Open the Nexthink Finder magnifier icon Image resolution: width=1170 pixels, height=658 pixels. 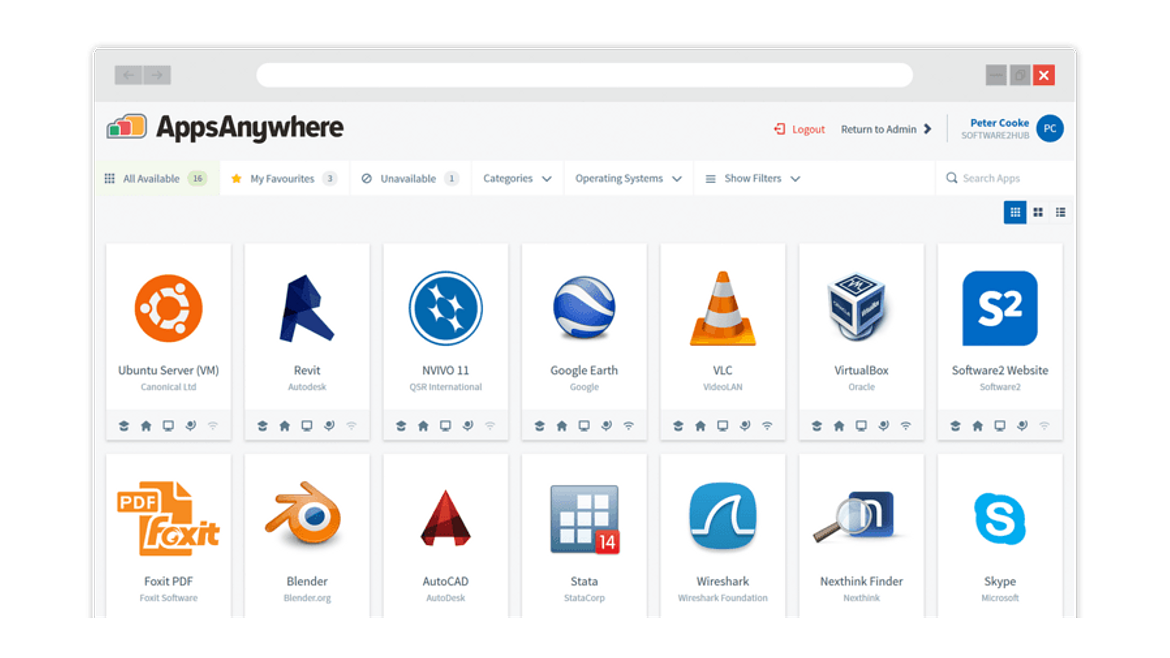855,516
